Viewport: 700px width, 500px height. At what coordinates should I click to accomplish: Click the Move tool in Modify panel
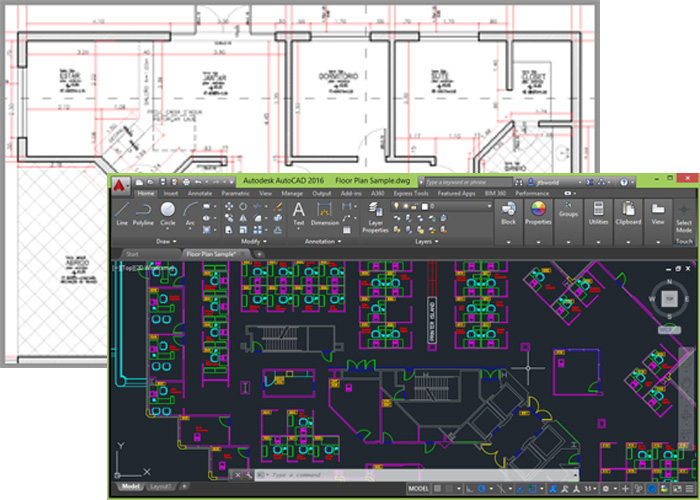pyautogui.click(x=229, y=206)
